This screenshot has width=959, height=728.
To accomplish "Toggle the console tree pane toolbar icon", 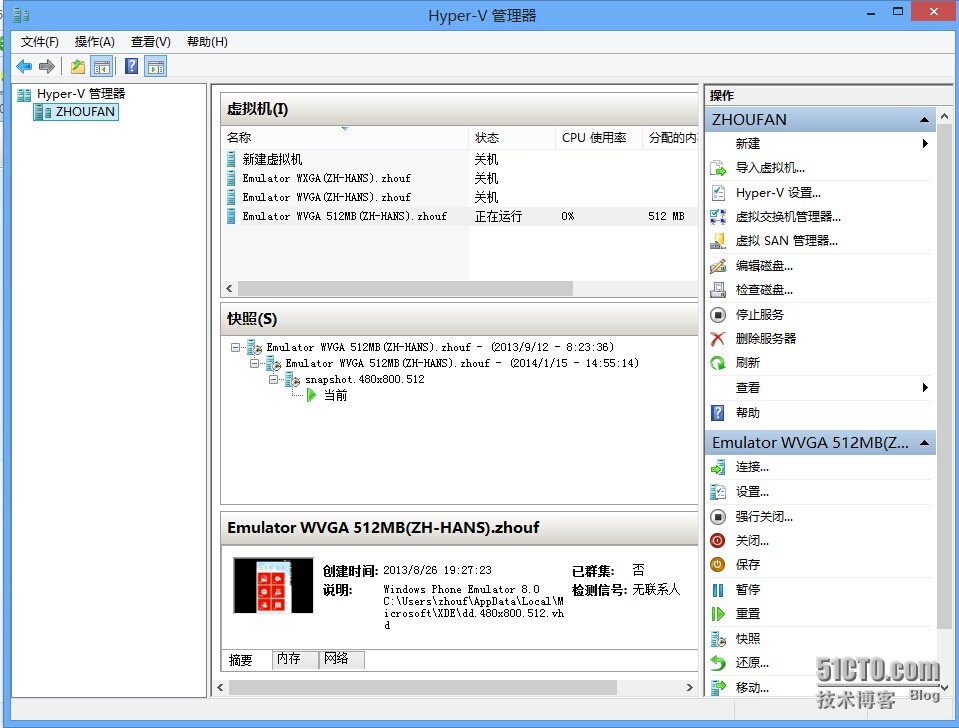I will coord(102,66).
